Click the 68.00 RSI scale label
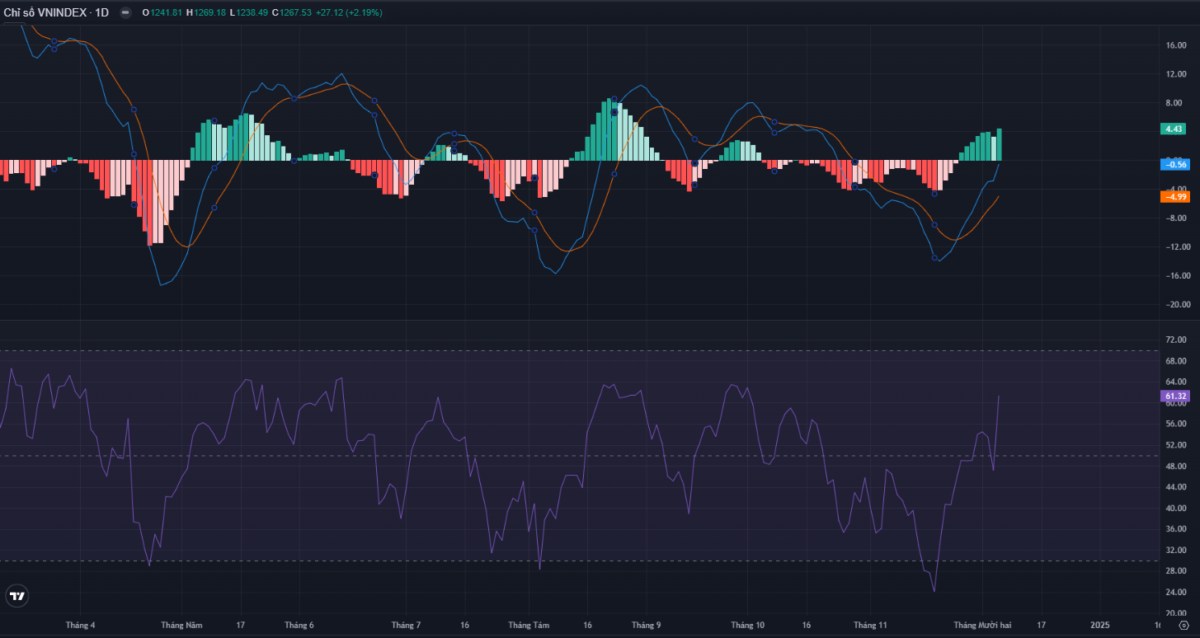 point(1175,361)
